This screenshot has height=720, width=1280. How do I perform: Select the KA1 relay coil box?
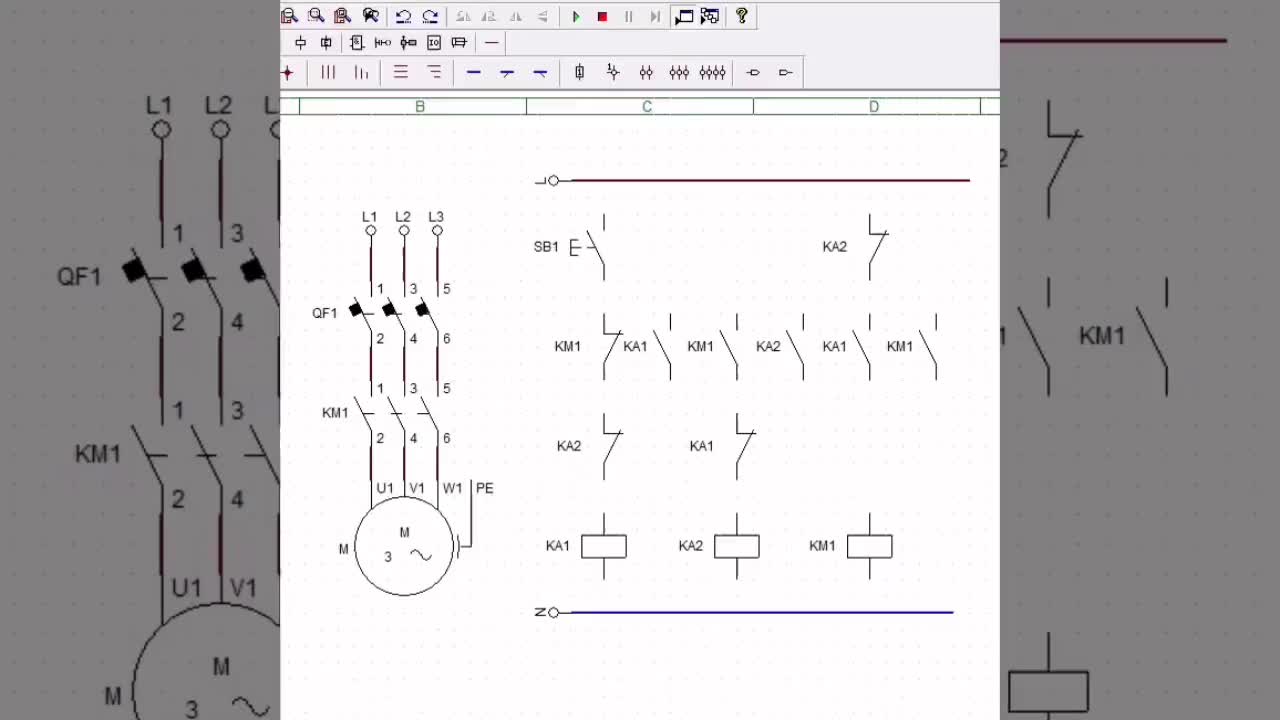[x=603, y=546]
